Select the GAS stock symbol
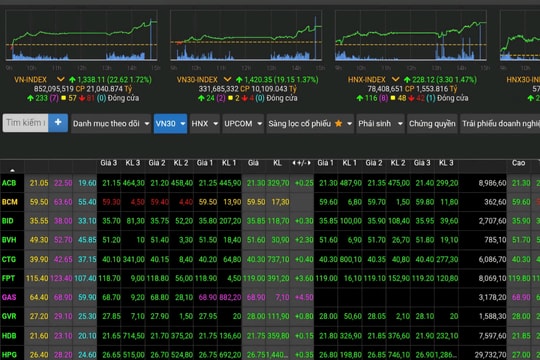The height and width of the screenshot is (360, 540). 9,297
